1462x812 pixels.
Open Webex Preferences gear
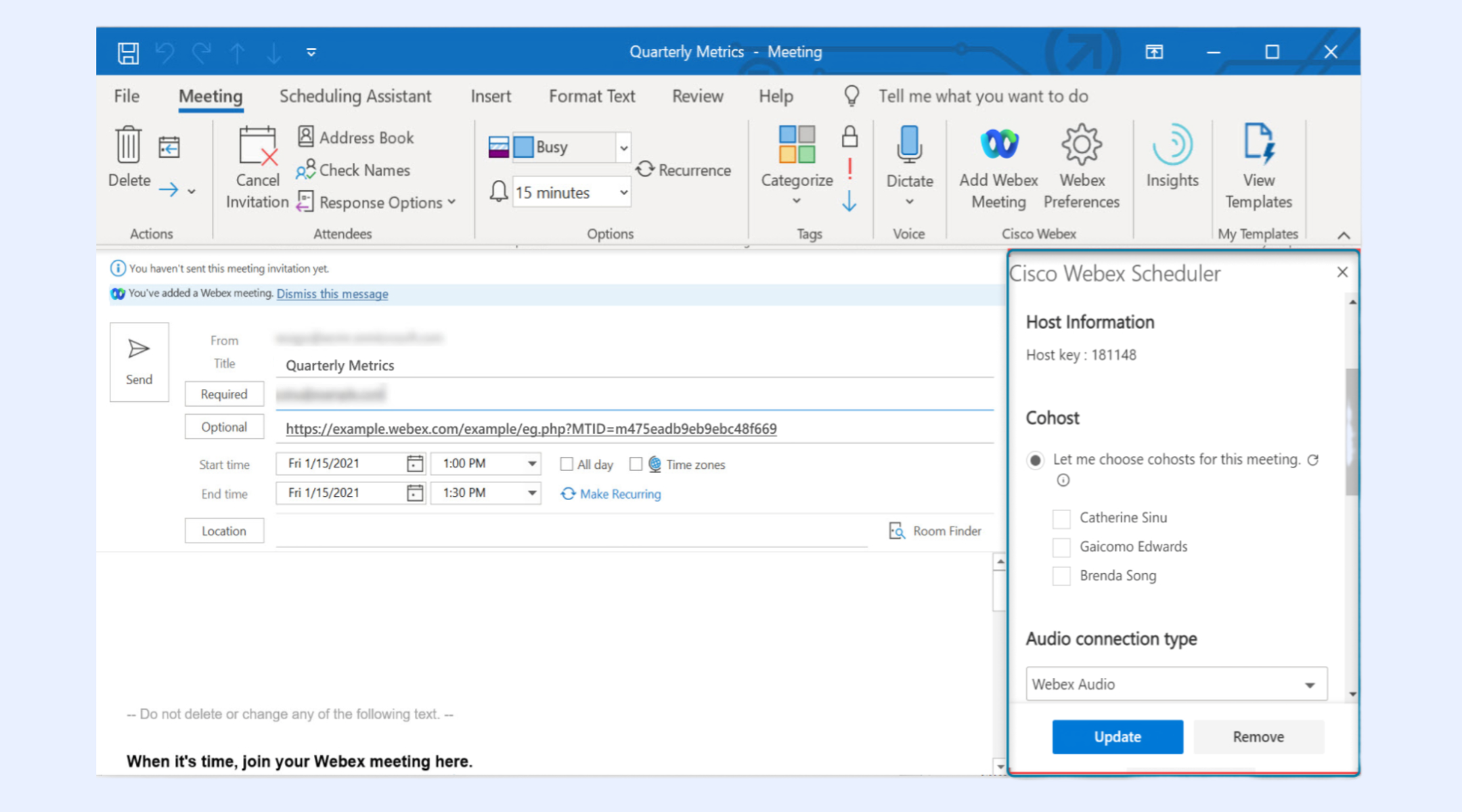point(1081,144)
